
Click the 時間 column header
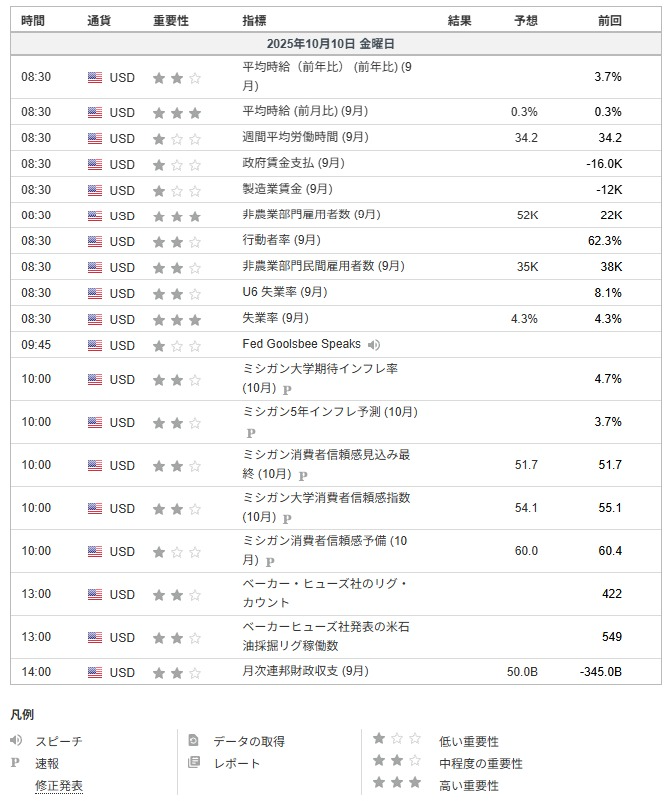pos(32,20)
